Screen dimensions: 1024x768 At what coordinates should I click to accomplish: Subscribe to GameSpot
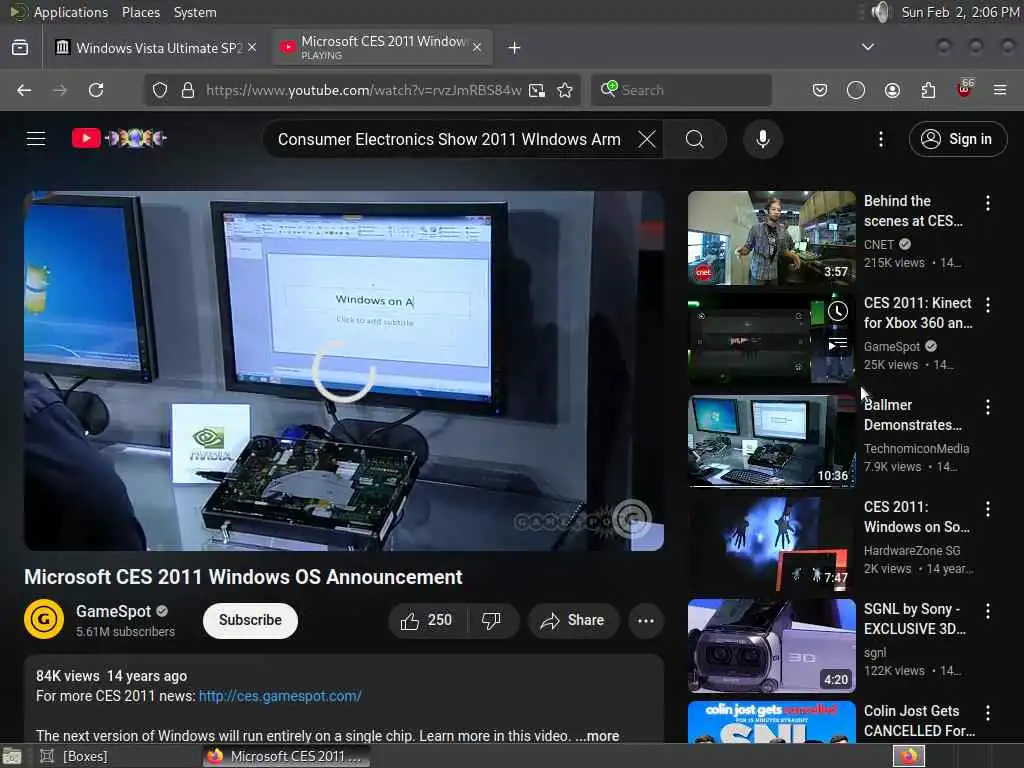(250, 620)
